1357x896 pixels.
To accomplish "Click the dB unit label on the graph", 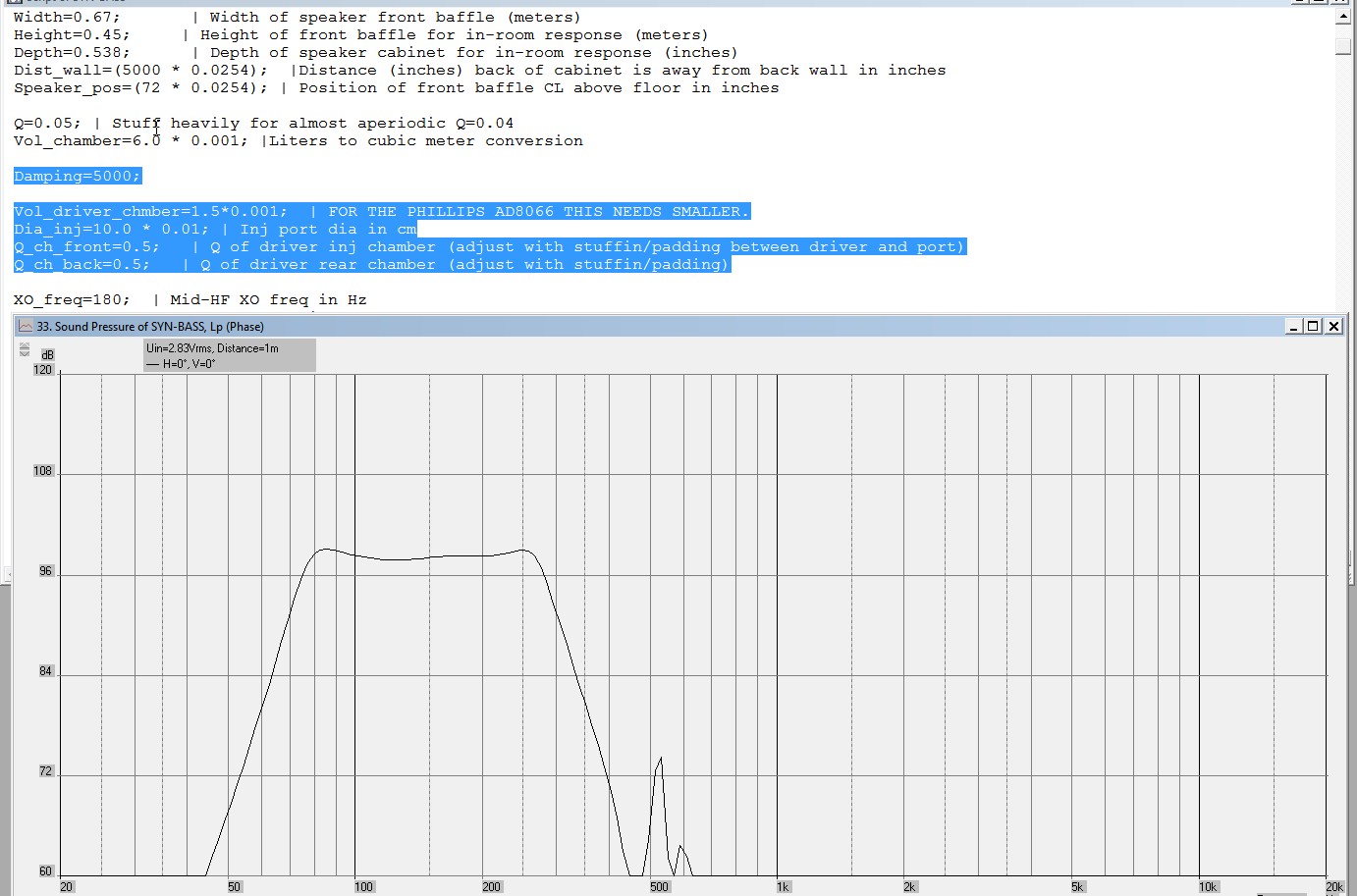I will pyautogui.click(x=47, y=355).
